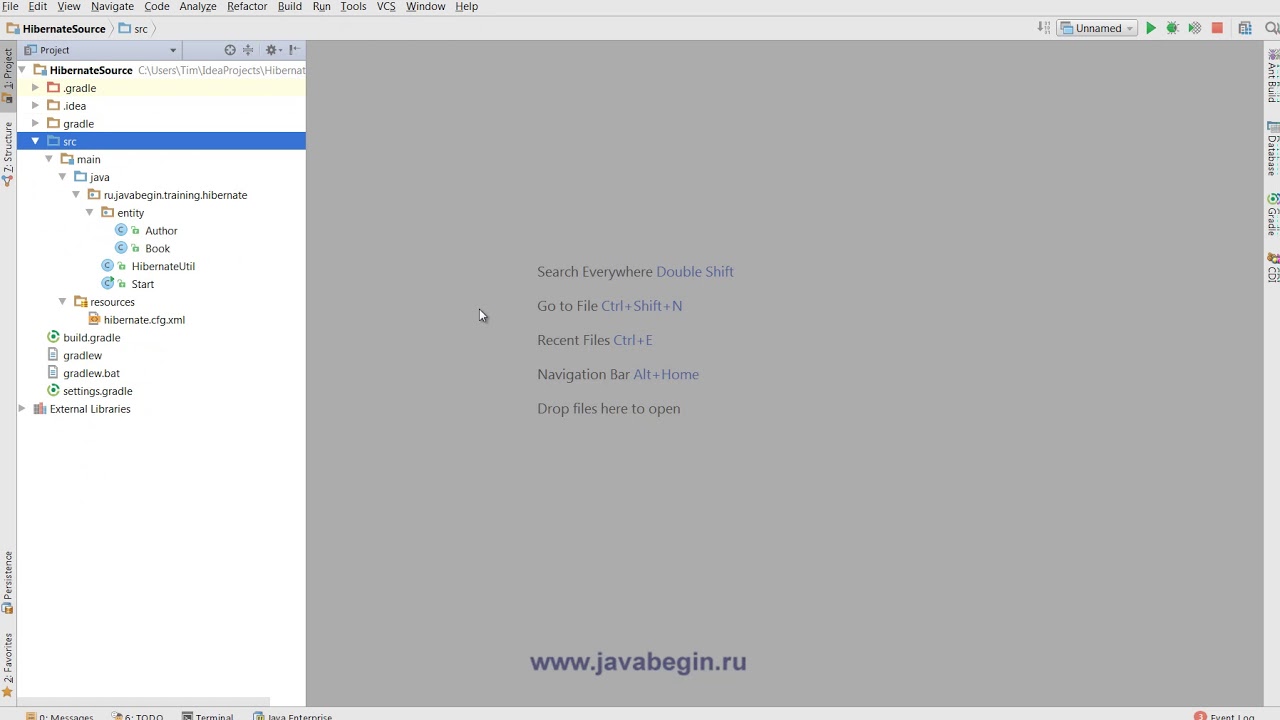Viewport: 1280px width, 720px height.
Task: Collapse the src folder arrow
Action: [x=35, y=142]
